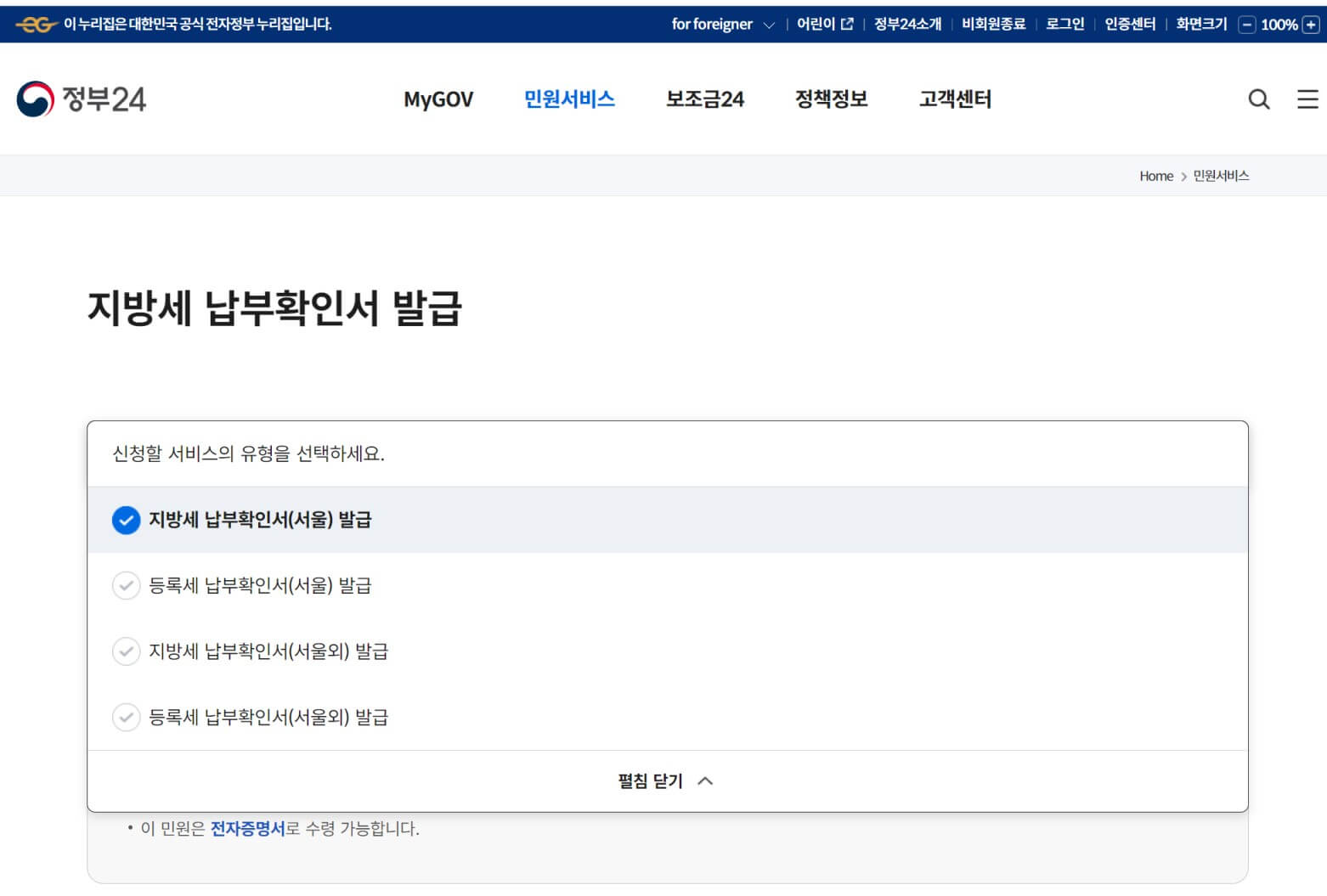The width and height of the screenshot is (1327, 896).
Task: Click the search magnifier icon
Action: pyautogui.click(x=1258, y=99)
